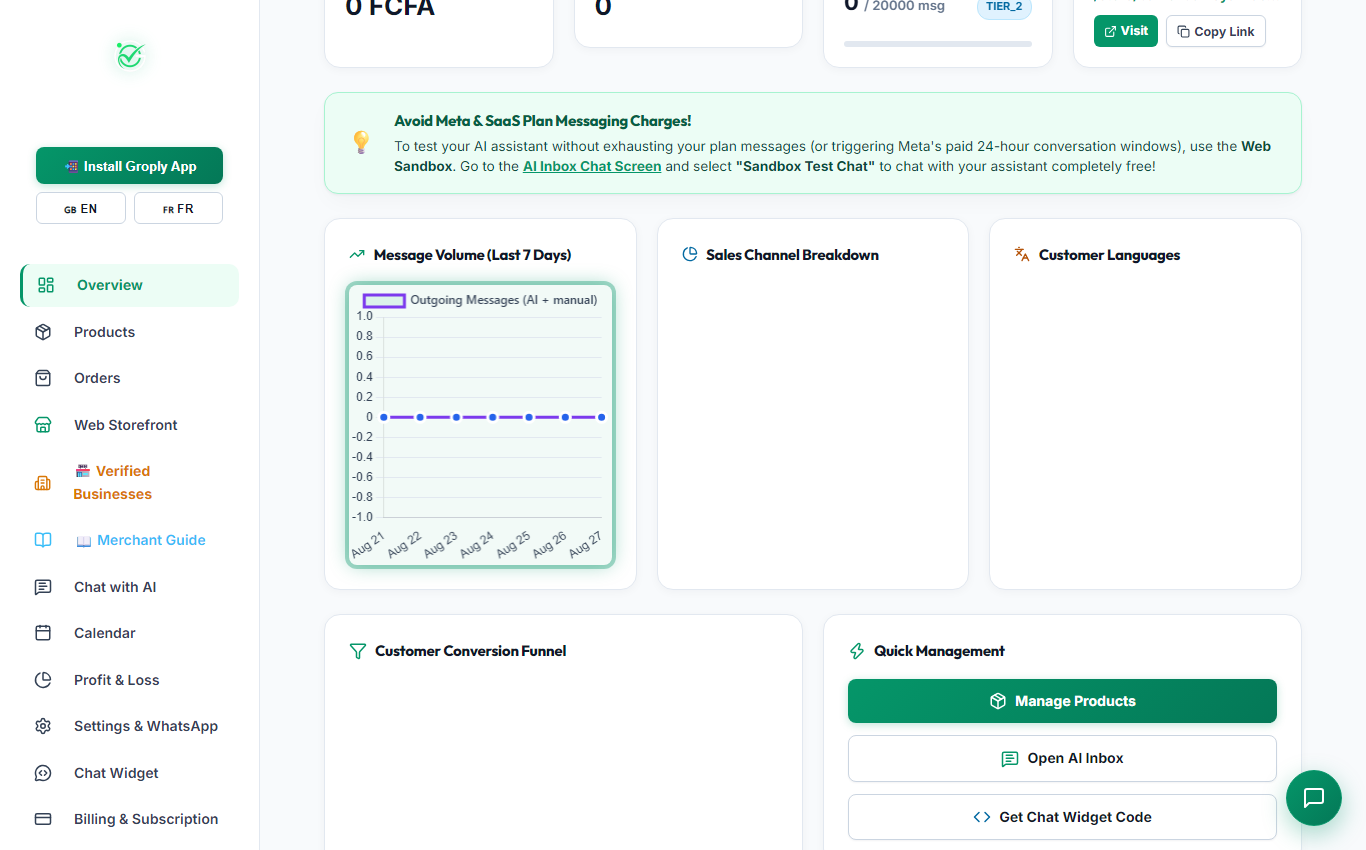
Task: Switch language to FR
Action: point(178,209)
